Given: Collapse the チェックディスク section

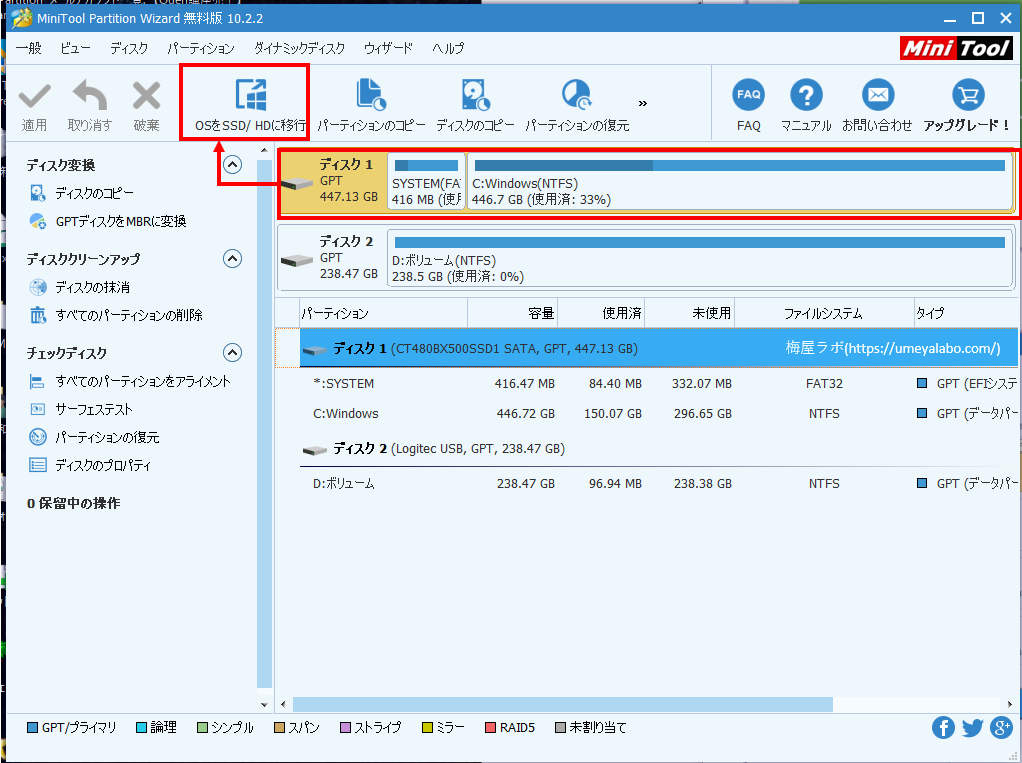Looking at the screenshot, I should point(233,353).
